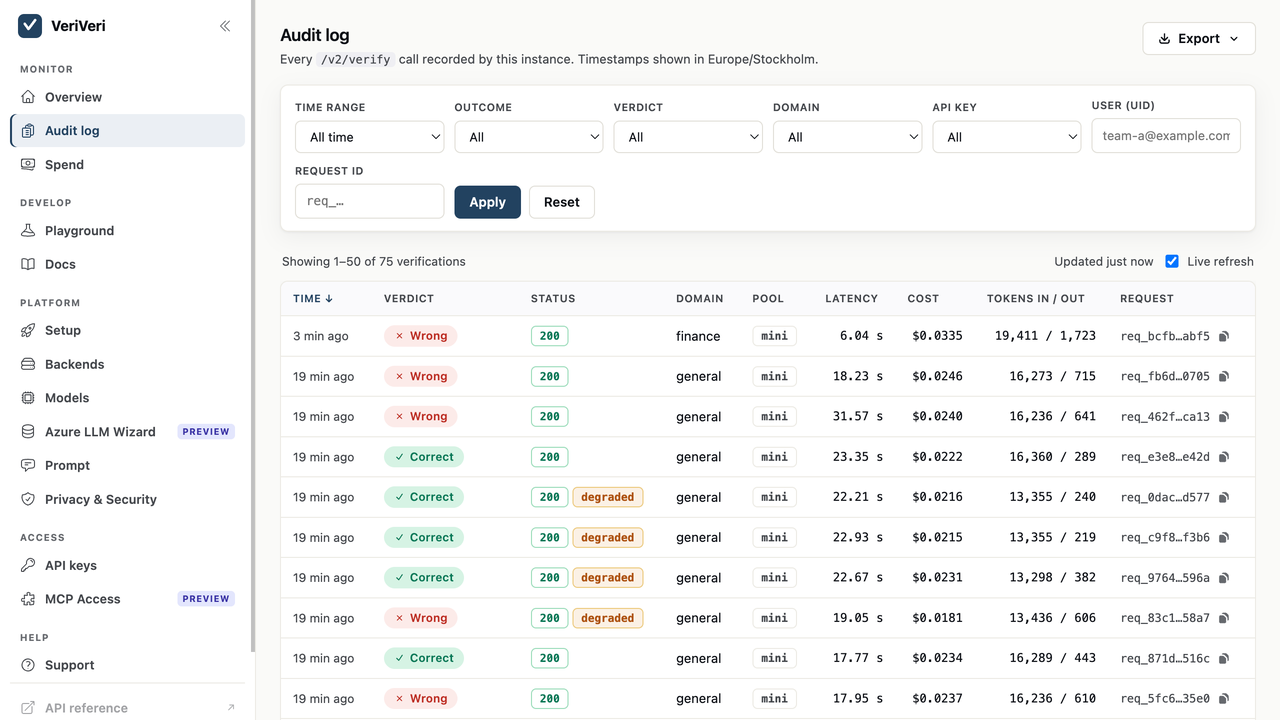Expand the Verdict filter dropdown
This screenshot has height=720, width=1280.
click(x=688, y=137)
